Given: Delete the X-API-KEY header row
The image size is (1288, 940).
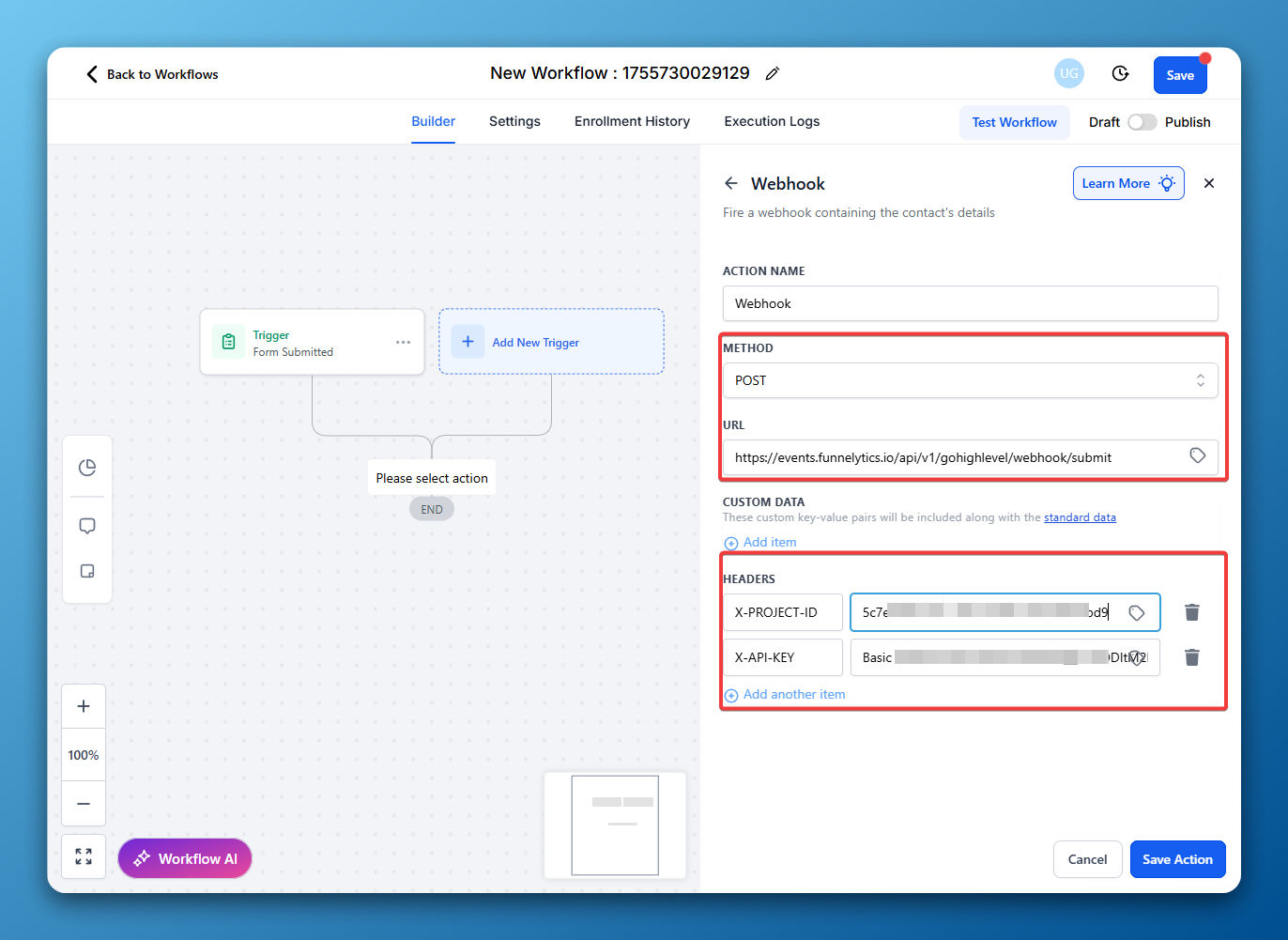Looking at the screenshot, I should [1192, 657].
